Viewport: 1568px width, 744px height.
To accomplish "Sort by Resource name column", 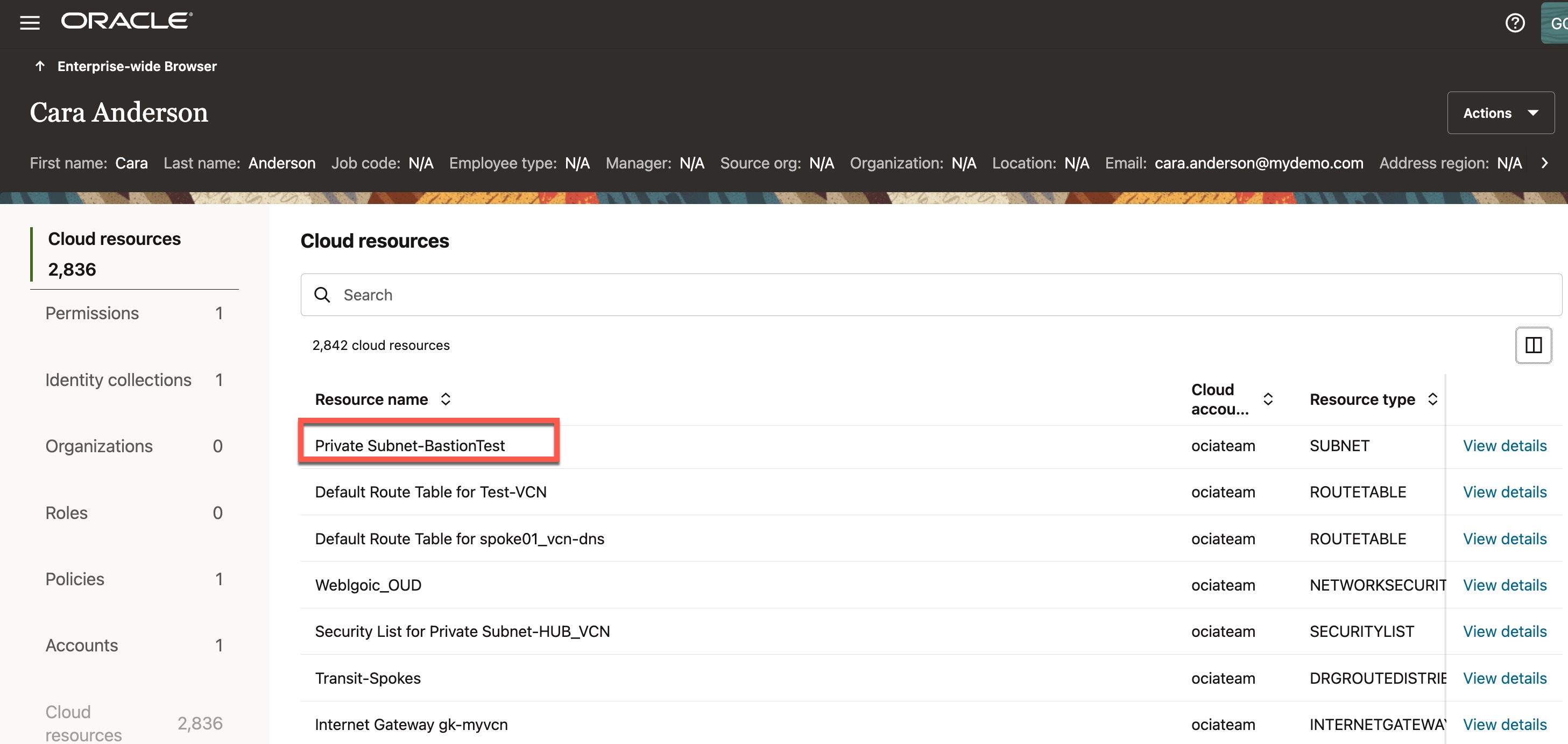I will point(446,399).
